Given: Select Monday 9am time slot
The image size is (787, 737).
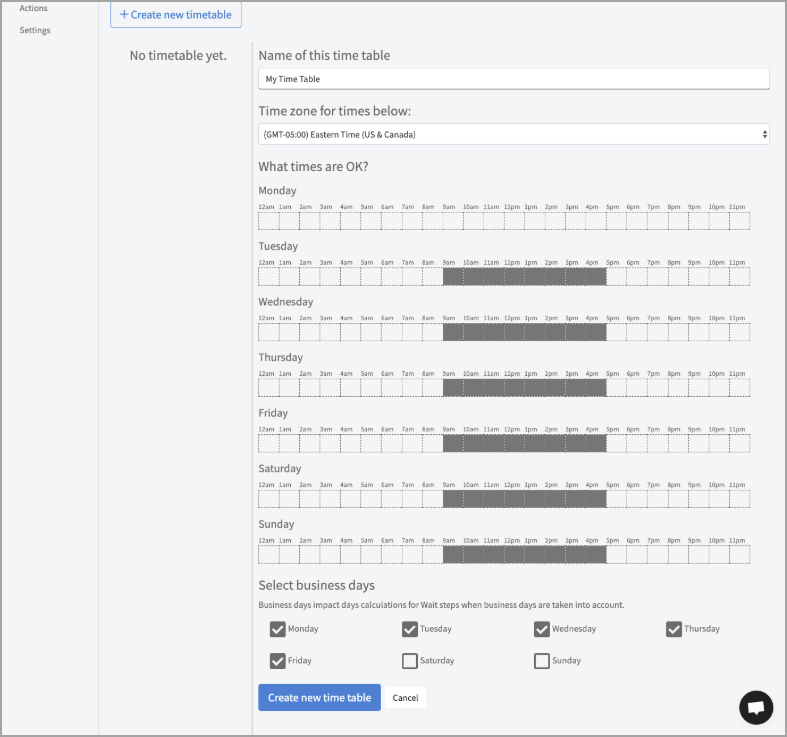Looking at the screenshot, I should pos(453,221).
